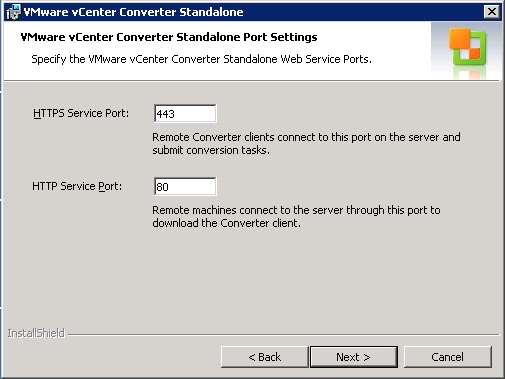Click the title bar text 'VMware vCenter Converter Standalone'
This screenshot has width=505, height=379.
[133, 12]
